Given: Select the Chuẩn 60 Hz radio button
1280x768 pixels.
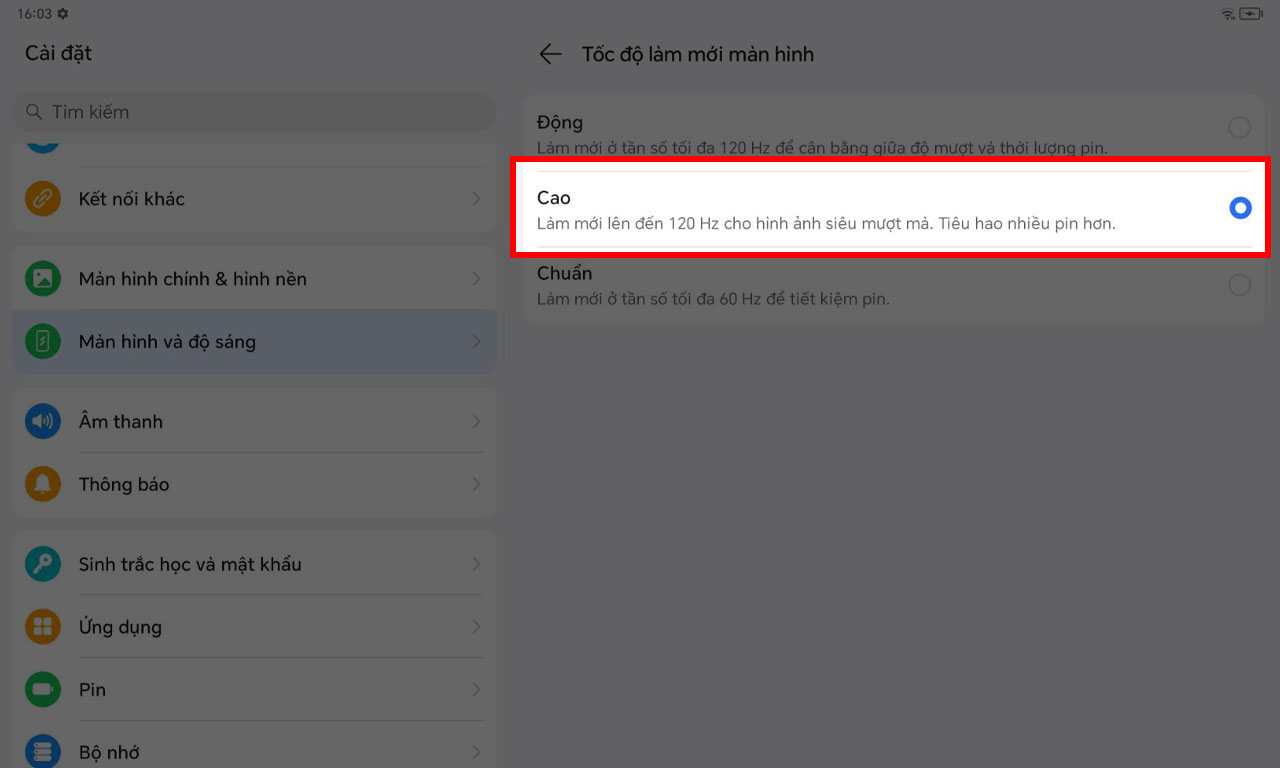Looking at the screenshot, I should click(1240, 285).
